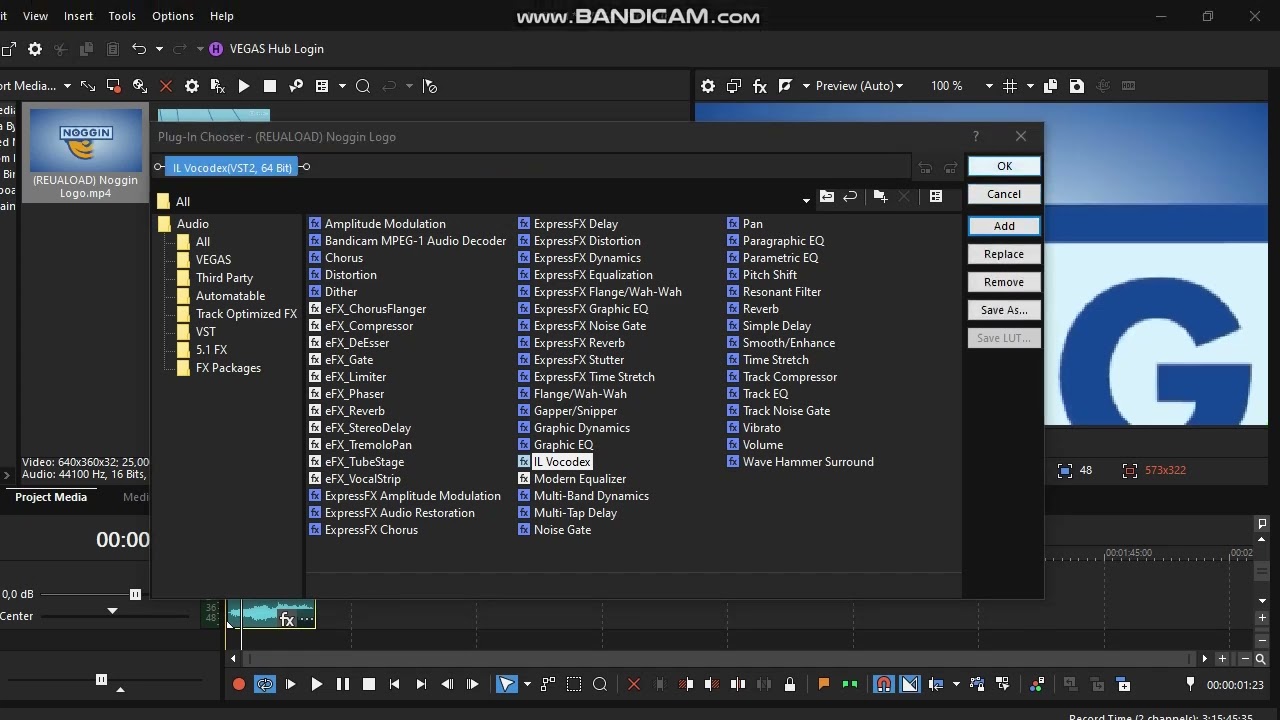Stop playback in the transport bar
Image resolution: width=1280 pixels, height=720 pixels.
click(x=369, y=684)
